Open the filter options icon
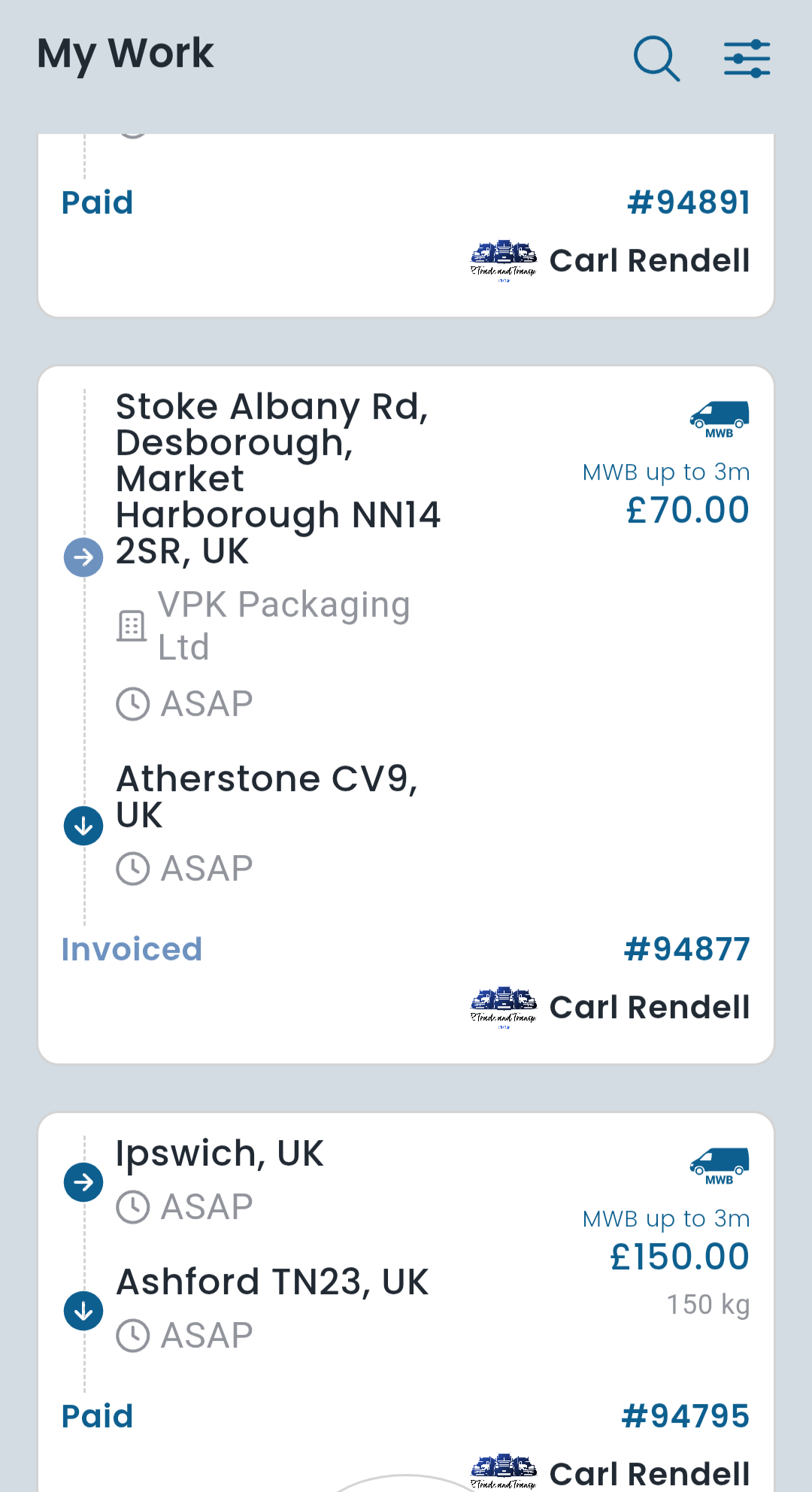Viewport: 812px width, 1492px height. 745,56
